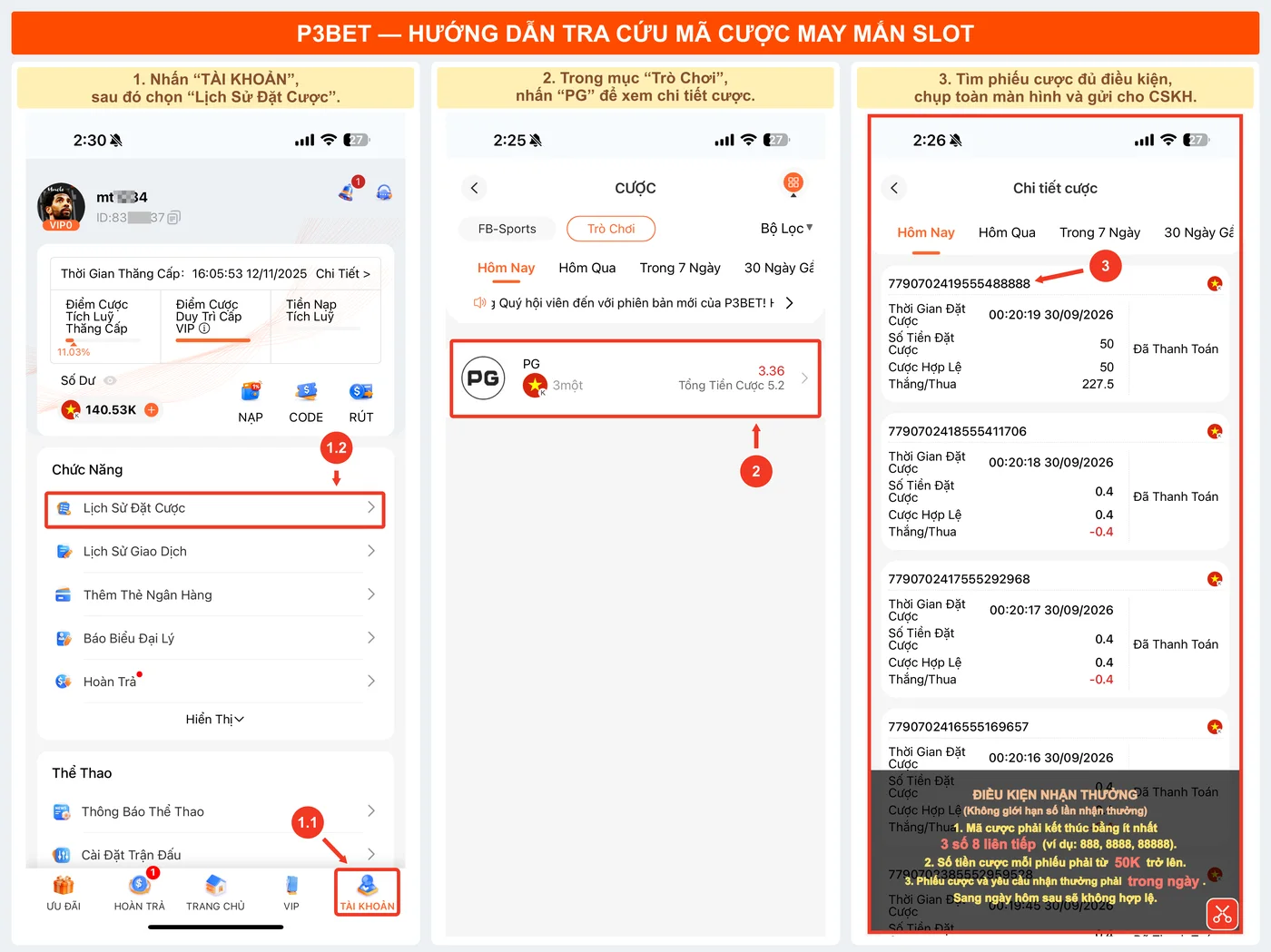
Task: Open Báo Biểu Đại Lý
Action: click(x=215, y=639)
